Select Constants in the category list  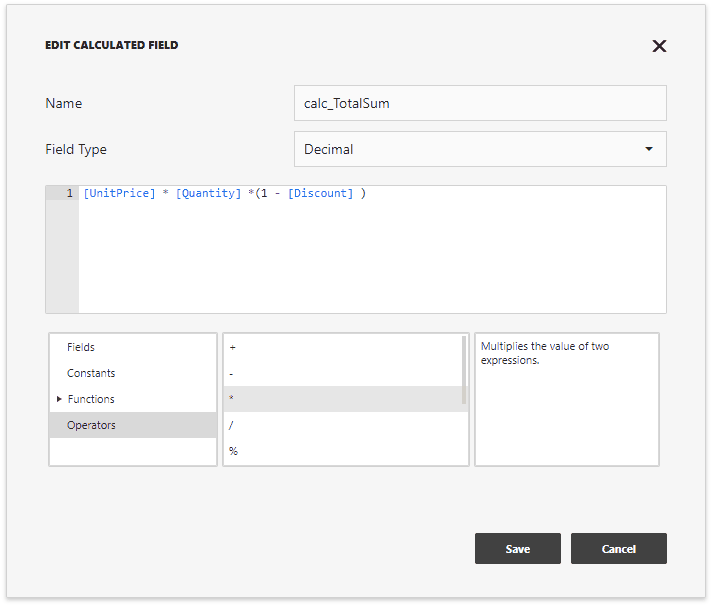pyautogui.click(x=91, y=373)
